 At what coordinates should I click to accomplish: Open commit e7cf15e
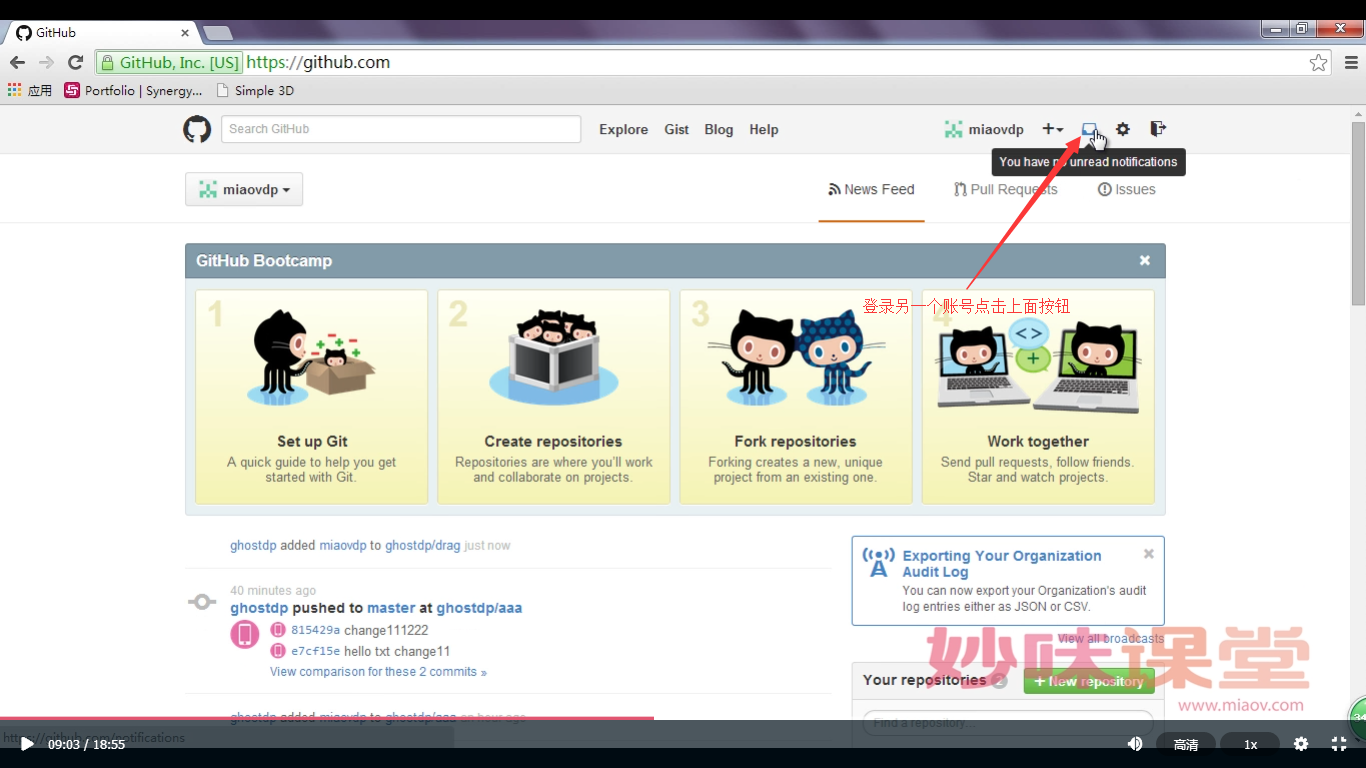point(315,651)
